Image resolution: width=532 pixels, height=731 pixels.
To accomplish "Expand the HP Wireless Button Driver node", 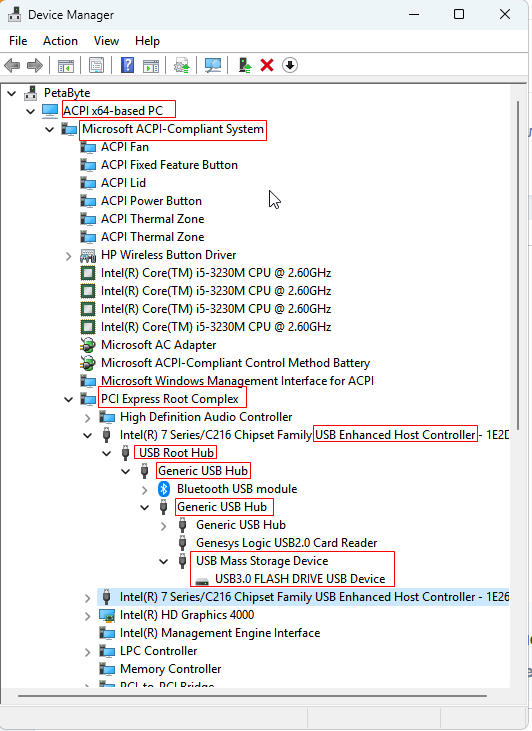I will click(69, 255).
